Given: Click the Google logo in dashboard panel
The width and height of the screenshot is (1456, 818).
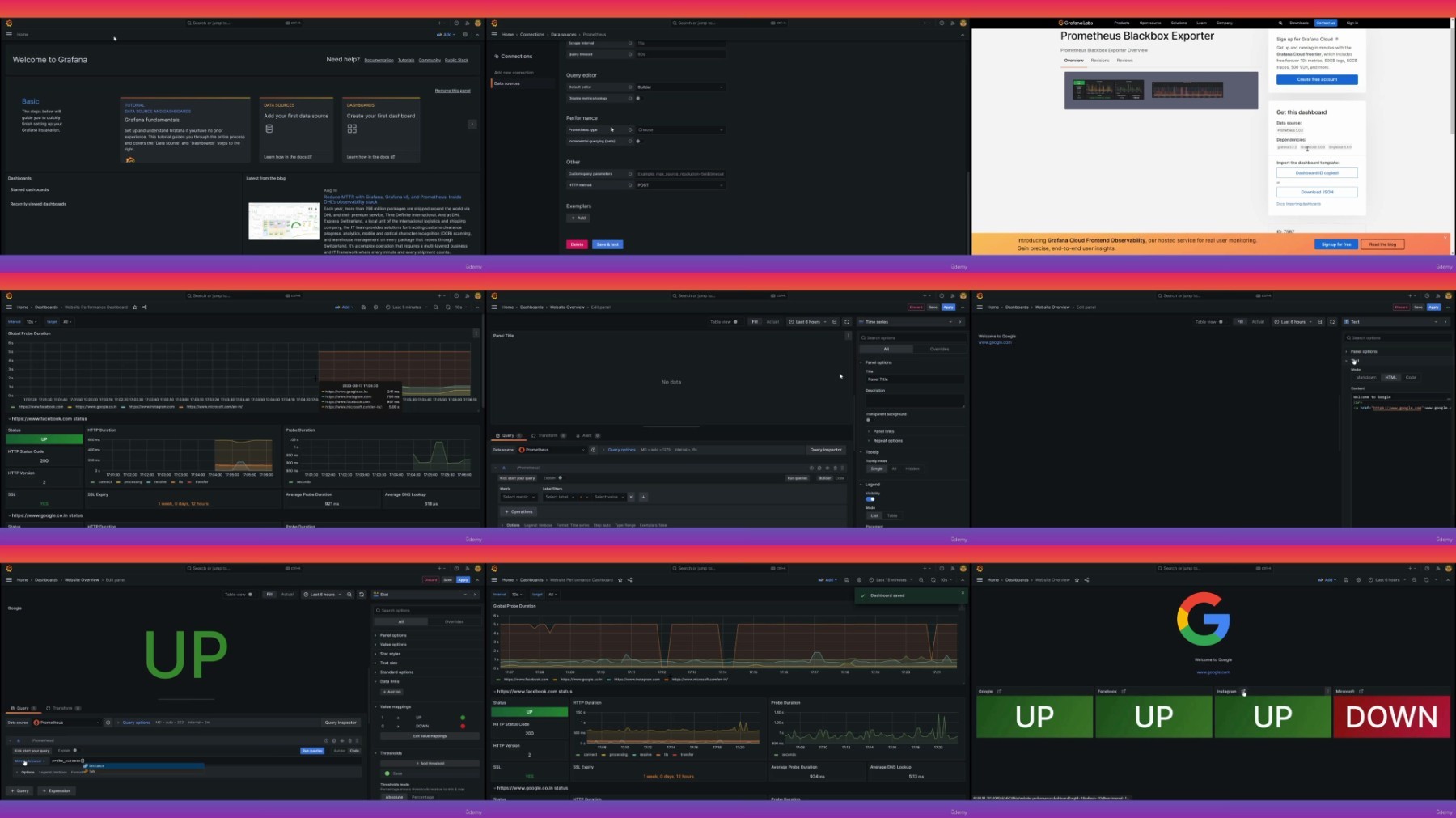Looking at the screenshot, I should click(1203, 619).
